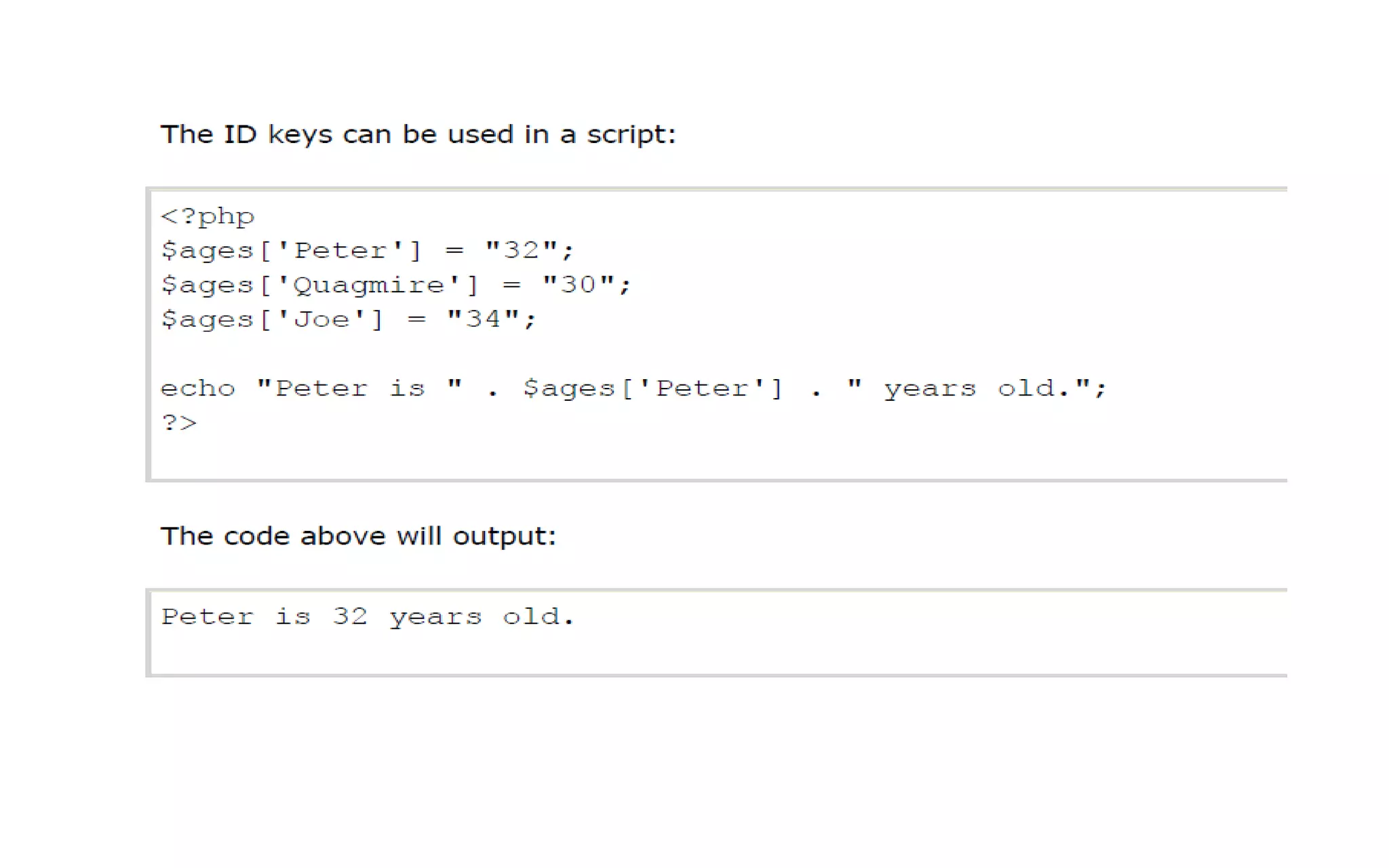Click $ages['Peter'] in the echo line

pyautogui.click(x=652, y=389)
